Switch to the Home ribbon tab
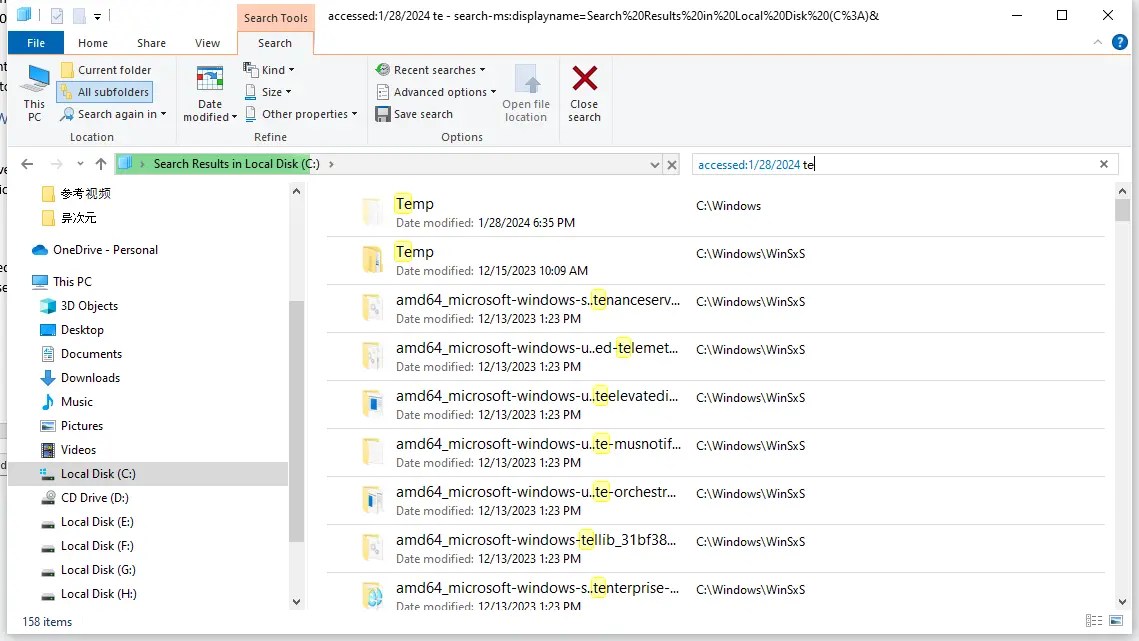Viewport: 1139px width, 641px height. point(92,43)
